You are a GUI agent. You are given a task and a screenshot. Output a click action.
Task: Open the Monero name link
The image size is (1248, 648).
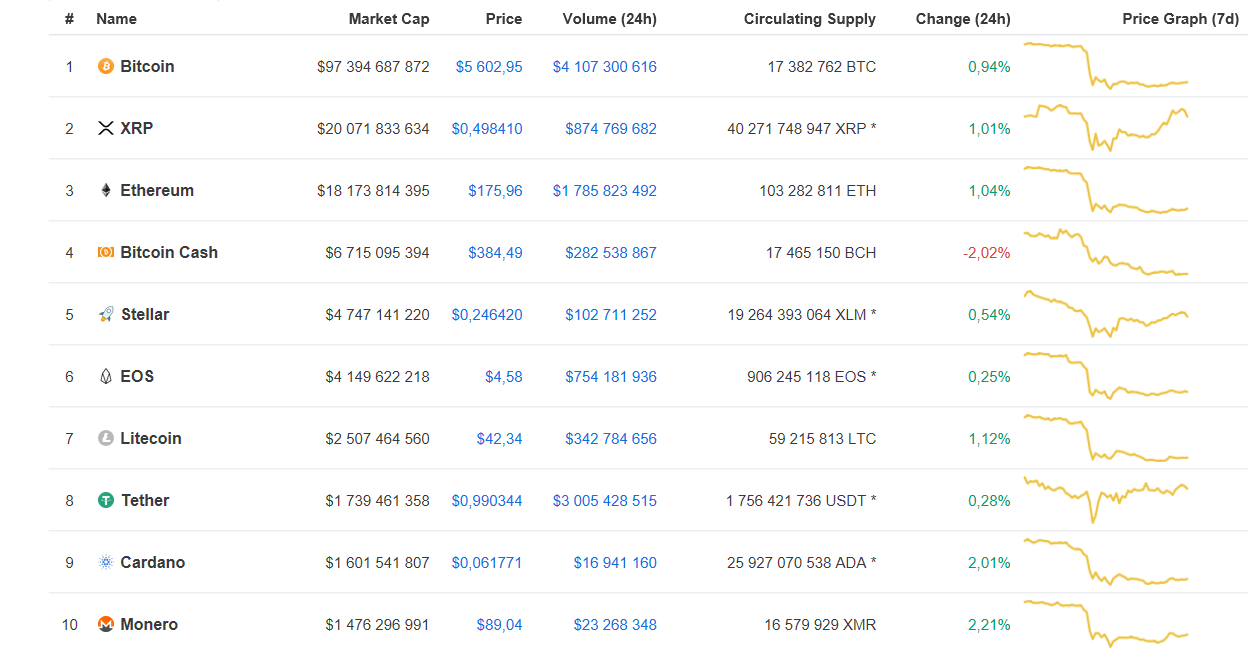149,624
